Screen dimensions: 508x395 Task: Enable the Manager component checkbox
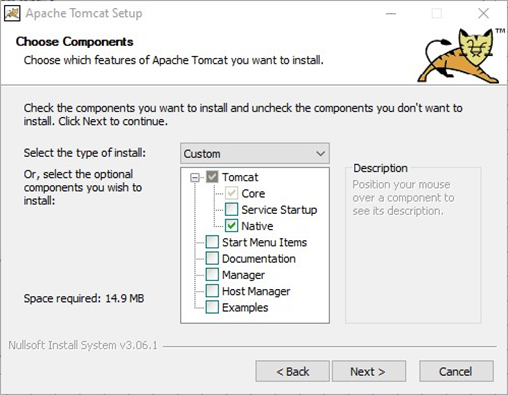[x=212, y=275]
